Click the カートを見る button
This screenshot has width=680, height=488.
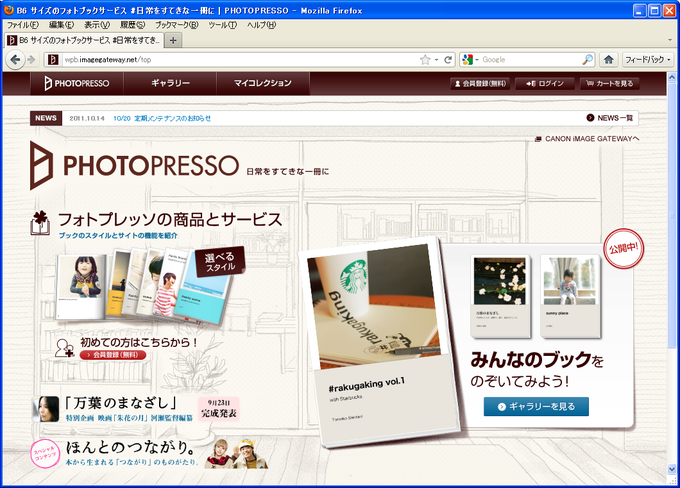[610, 83]
